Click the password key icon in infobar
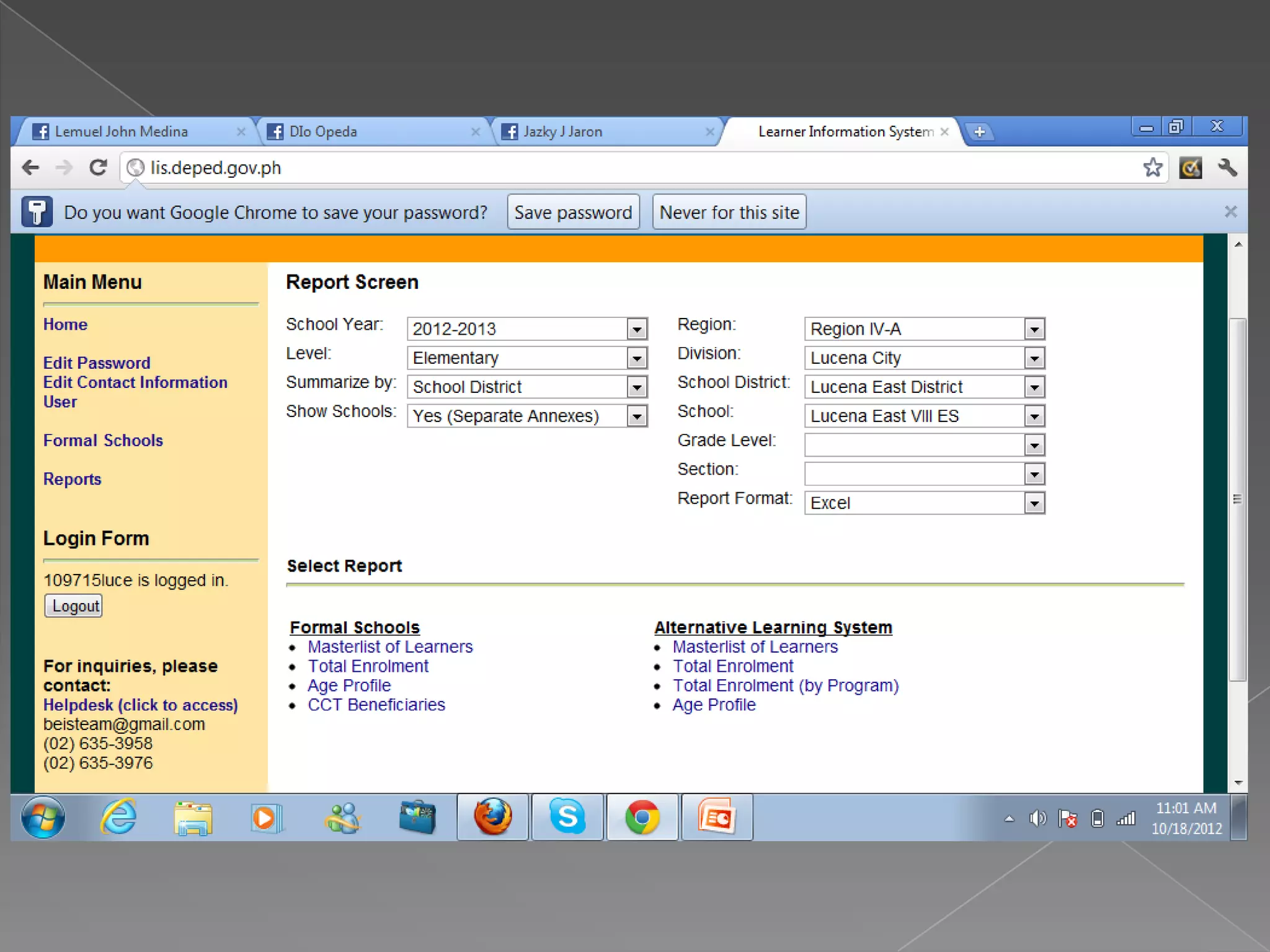 click(37, 212)
